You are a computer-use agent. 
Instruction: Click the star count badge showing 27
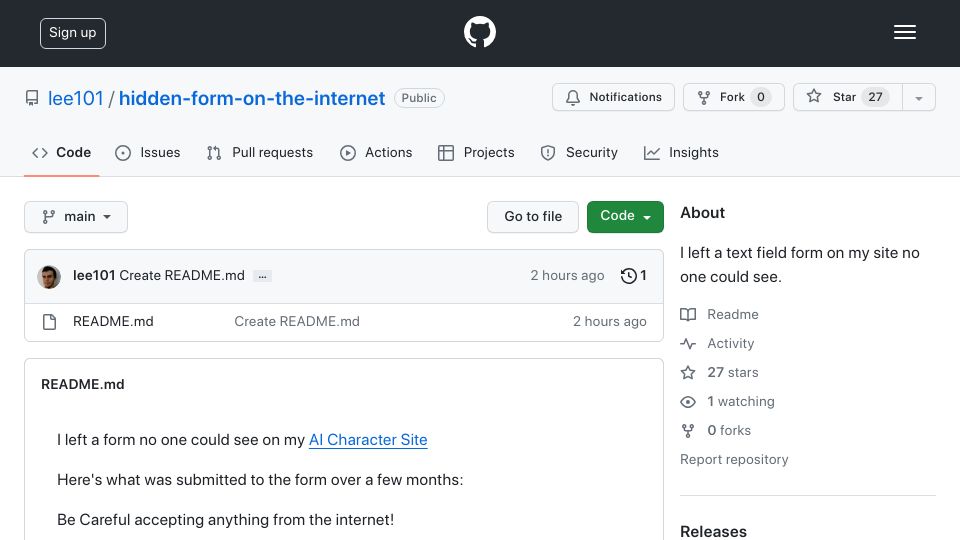pos(876,97)
